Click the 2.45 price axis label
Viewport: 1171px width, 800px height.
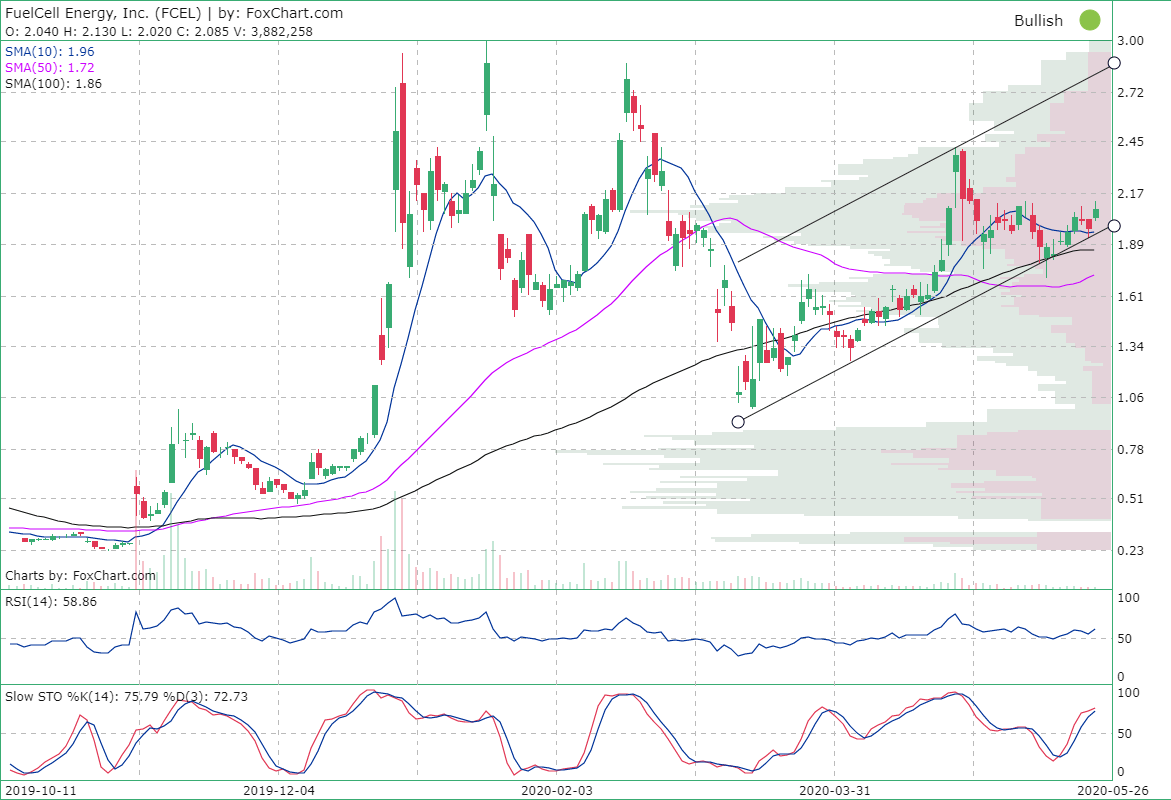coord(1130,142)
